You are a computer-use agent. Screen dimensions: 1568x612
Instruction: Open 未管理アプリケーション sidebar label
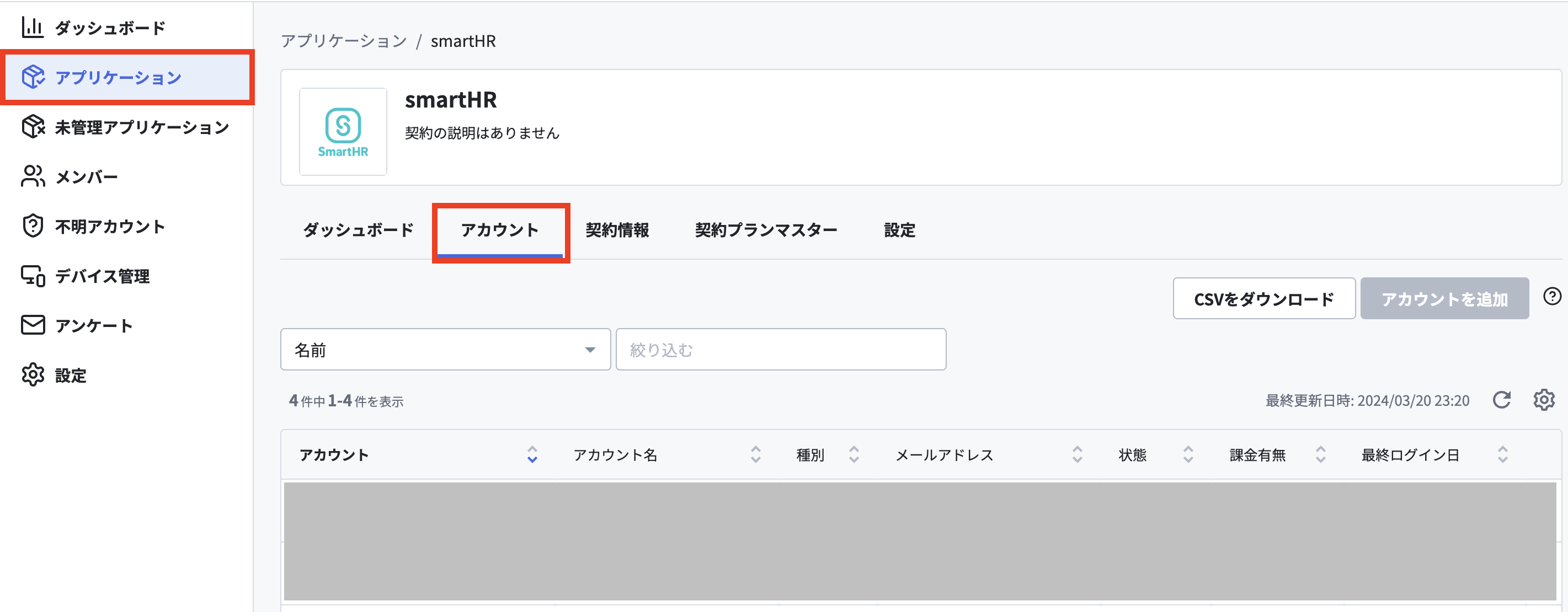[142, 127]
